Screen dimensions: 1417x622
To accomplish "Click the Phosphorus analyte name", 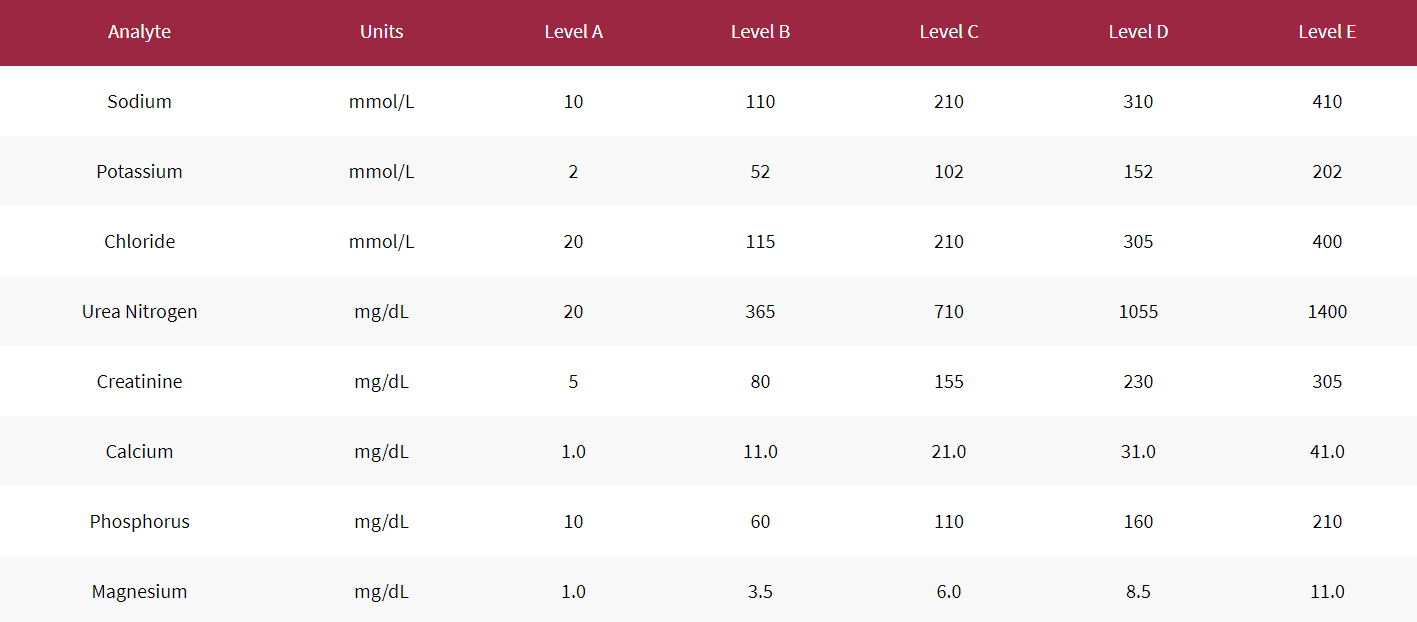I will tap(139, 522).
